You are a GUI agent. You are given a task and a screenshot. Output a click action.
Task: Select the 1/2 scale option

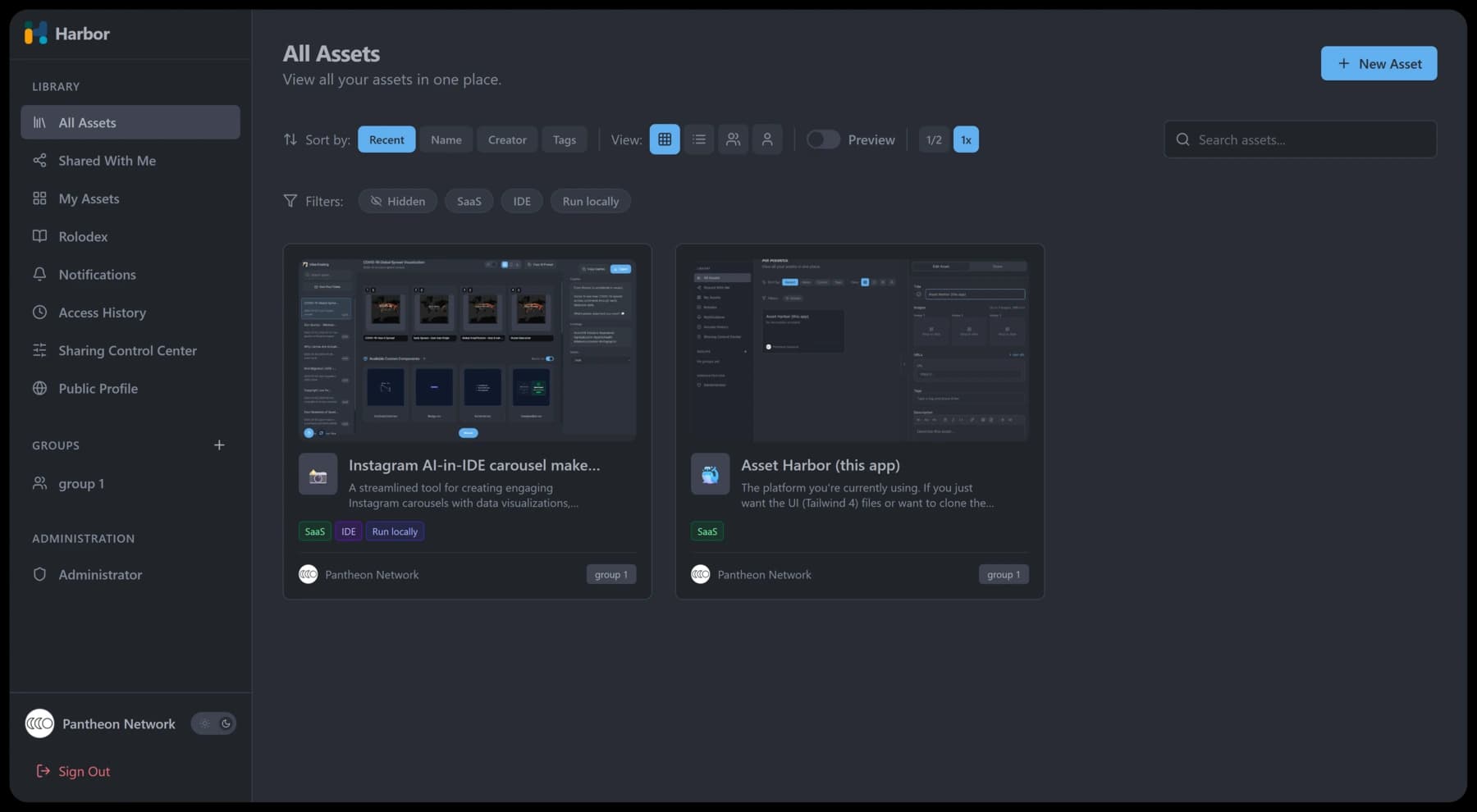(x=933, y=139)
